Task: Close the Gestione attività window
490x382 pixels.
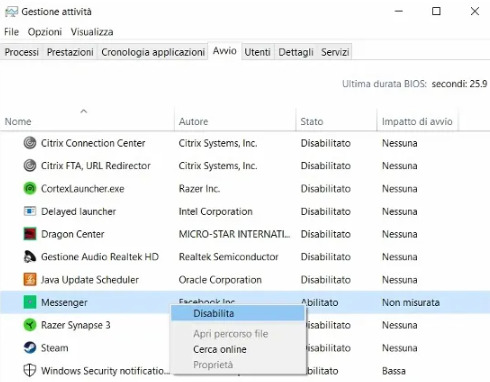Action: (x=475, y=11)
